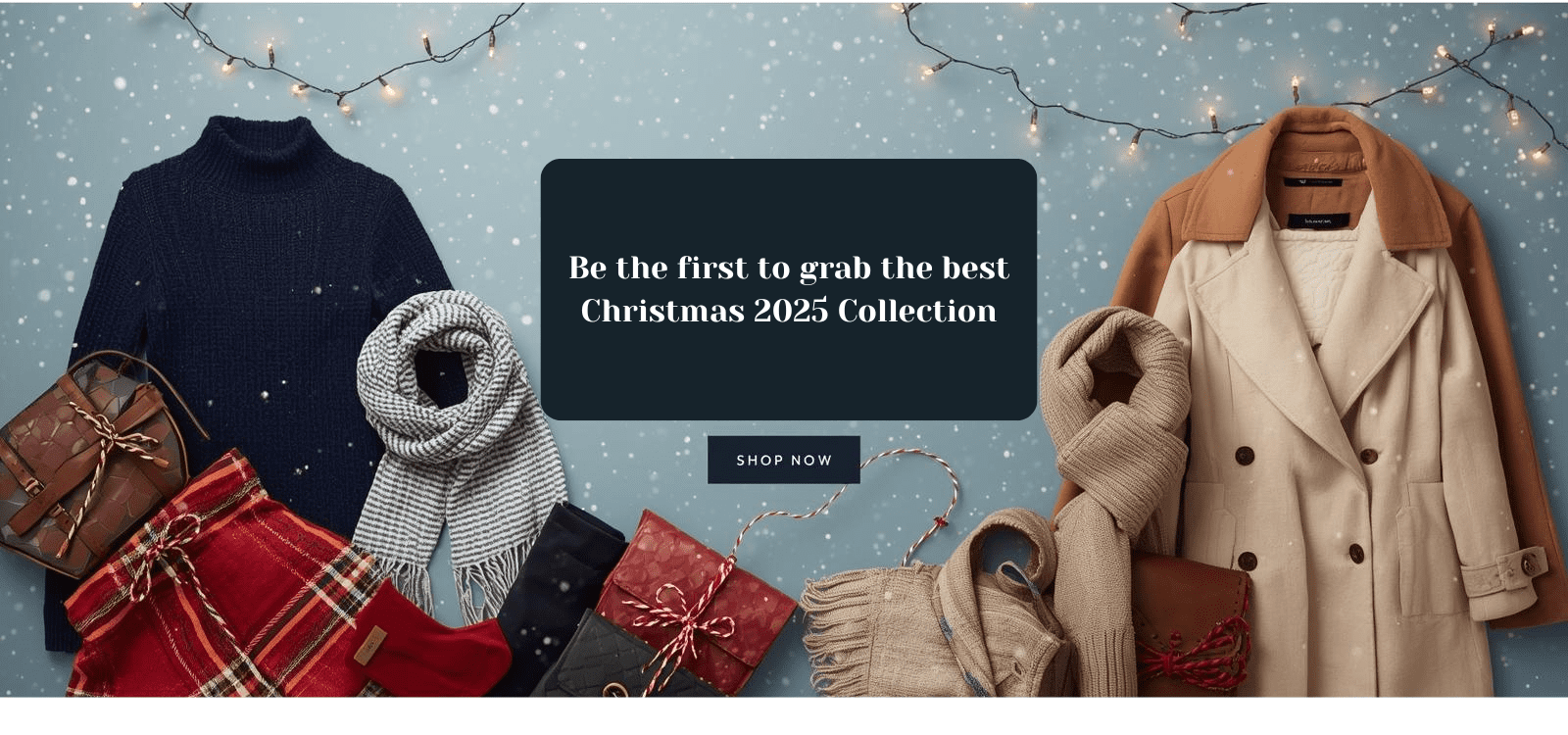
Task: Click the grey striped scarf
Action: click(456, 441)
